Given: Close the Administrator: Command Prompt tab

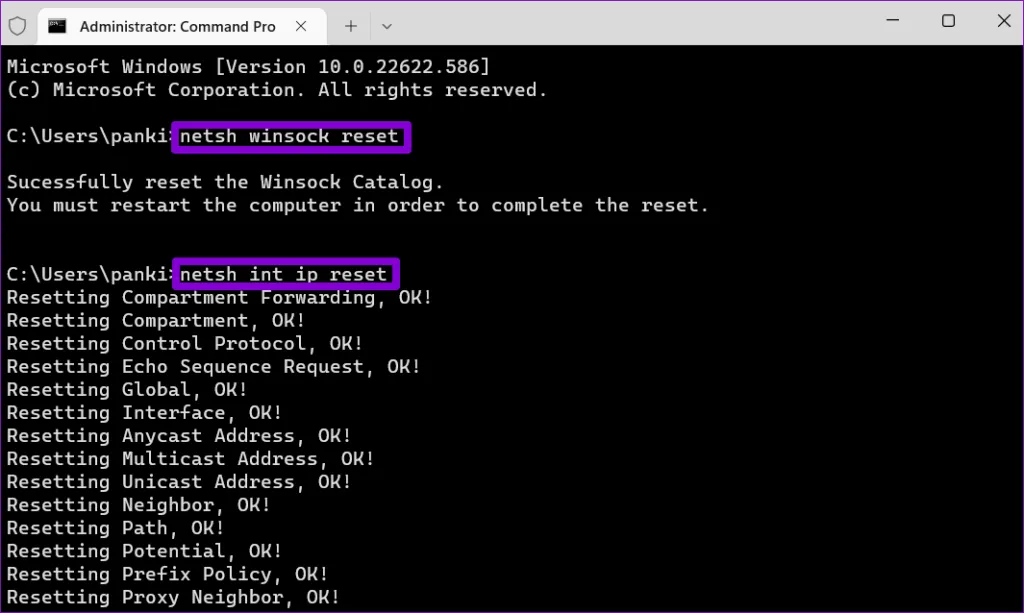Looking at the screenshot, I should (305, 26).
